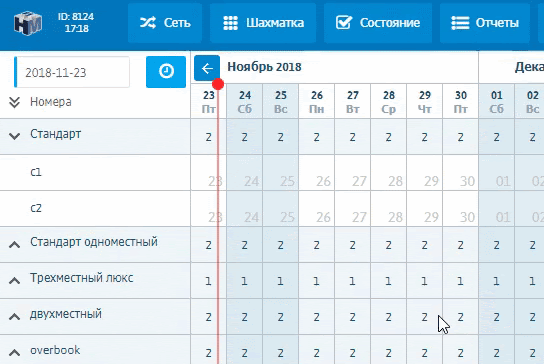Click the clock today button
Screen dimensions: 544x364
tap(166, 71)
